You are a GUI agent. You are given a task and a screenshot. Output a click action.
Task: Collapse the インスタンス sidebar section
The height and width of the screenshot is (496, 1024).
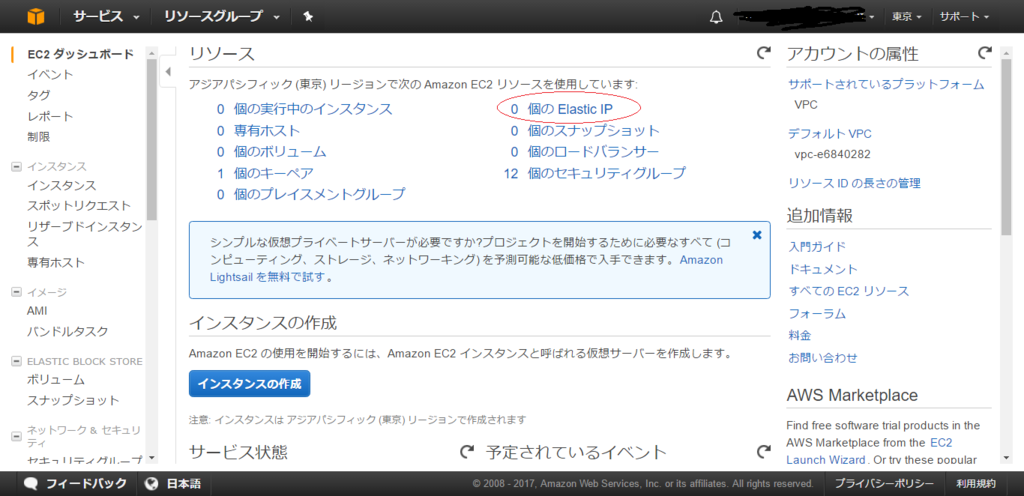(x=16, y=166)
